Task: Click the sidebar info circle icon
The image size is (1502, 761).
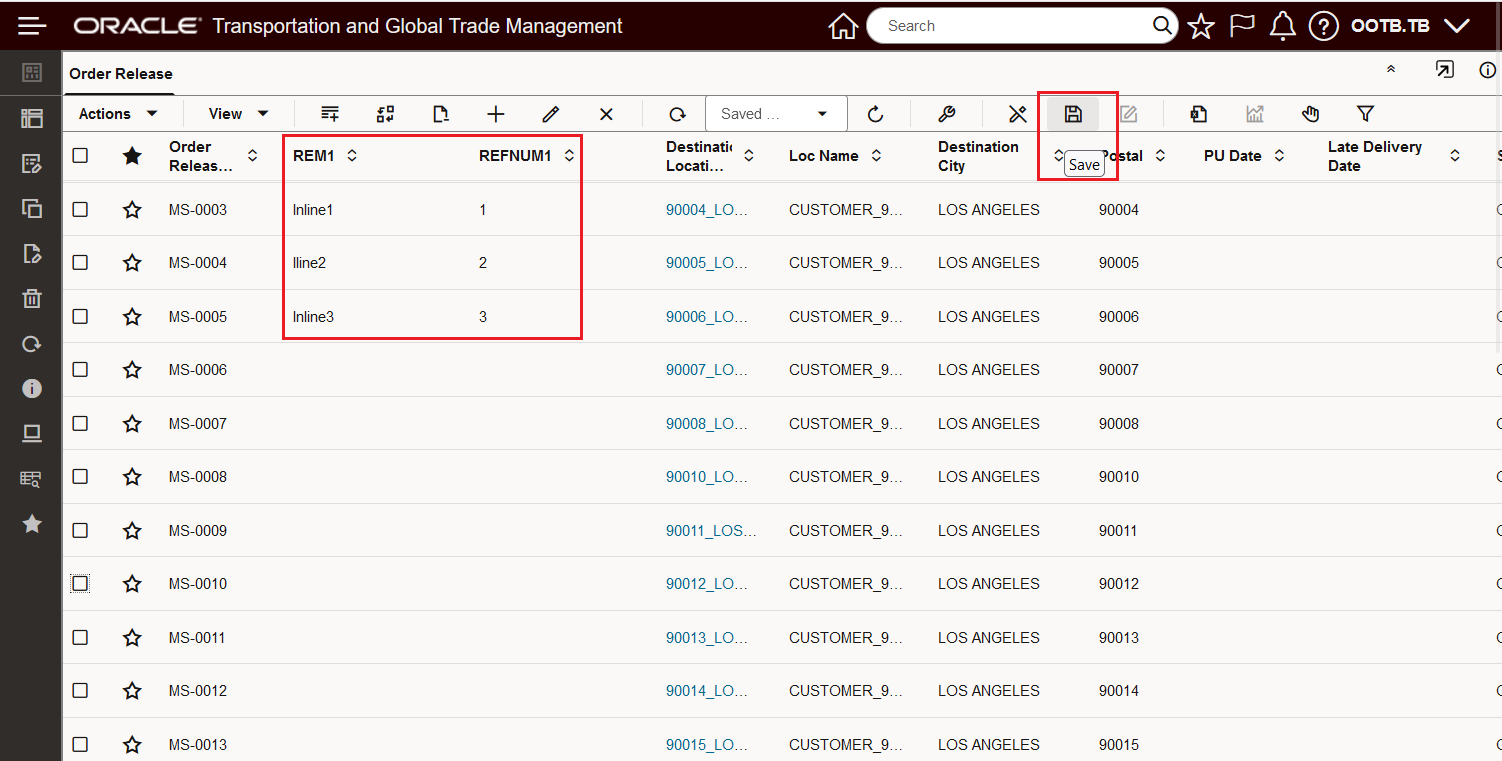Action: click(x=32, y=388)
